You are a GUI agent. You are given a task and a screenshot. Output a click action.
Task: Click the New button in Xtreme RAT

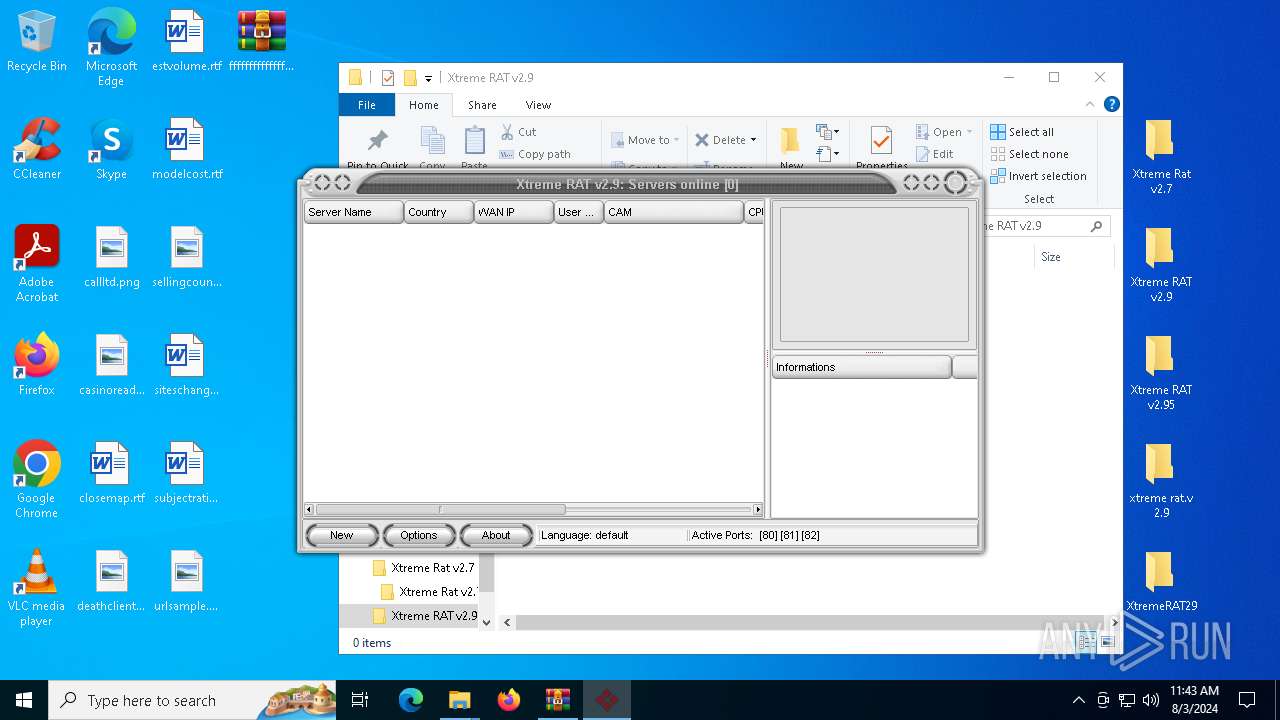[x=342, y=536]
